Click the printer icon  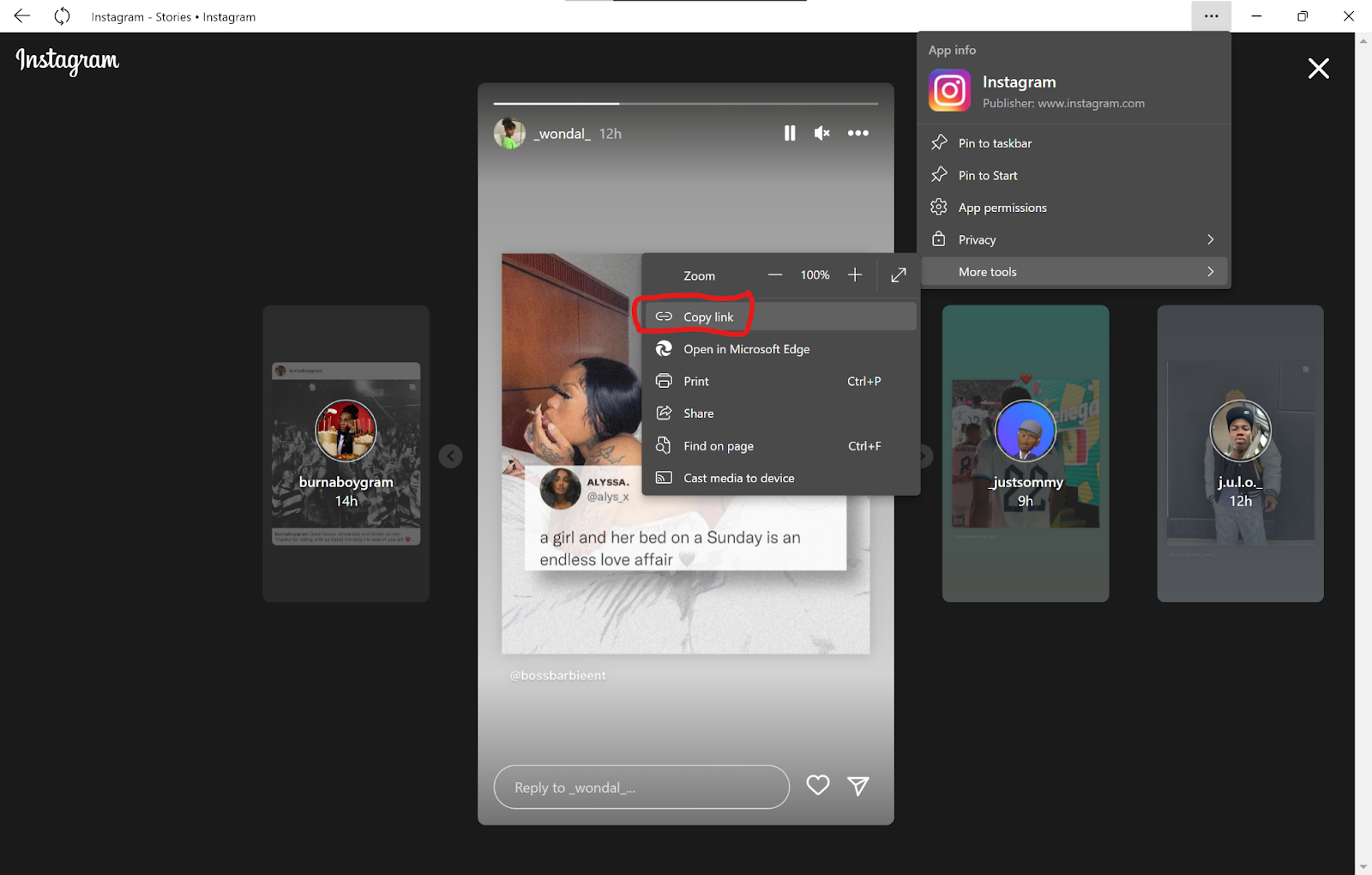pyautogui.click(x=664, y=381)
